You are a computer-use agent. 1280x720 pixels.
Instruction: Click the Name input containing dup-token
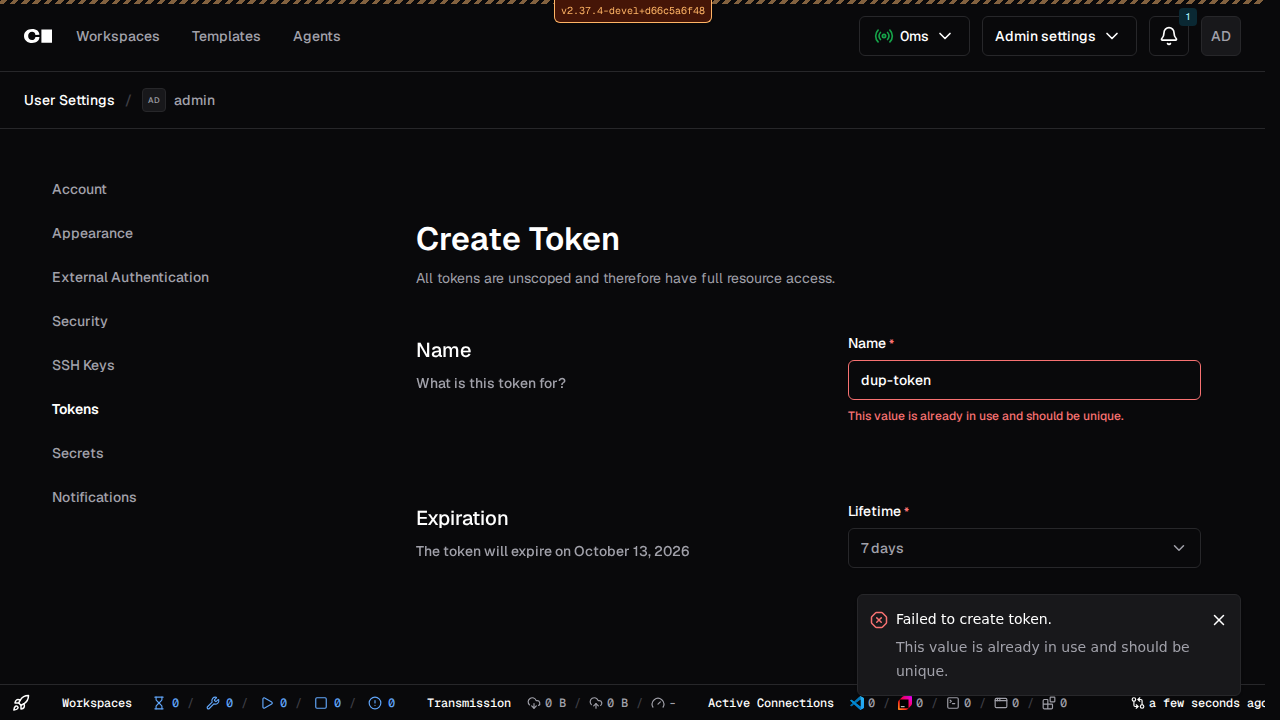1024,380
